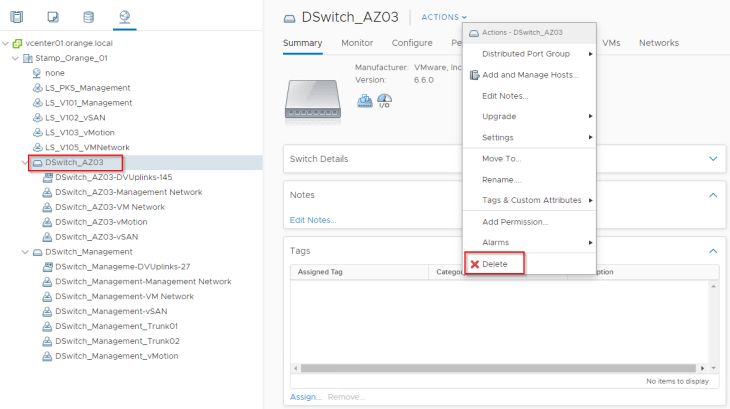The height and width of the screenshot is (409, 730).
Task: Open the ACTIONS dropdown
Action: [x=444, y=17]
